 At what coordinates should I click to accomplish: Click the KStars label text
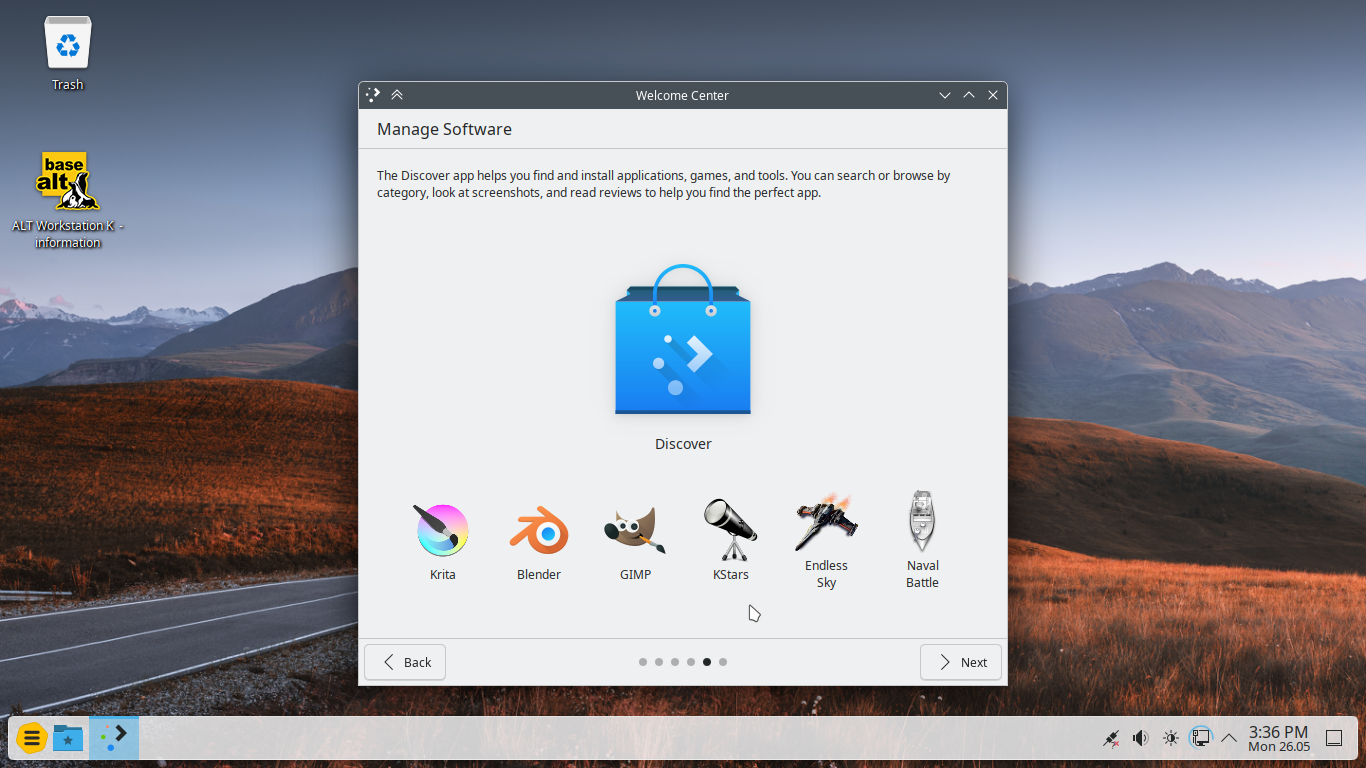coord(731,575)
